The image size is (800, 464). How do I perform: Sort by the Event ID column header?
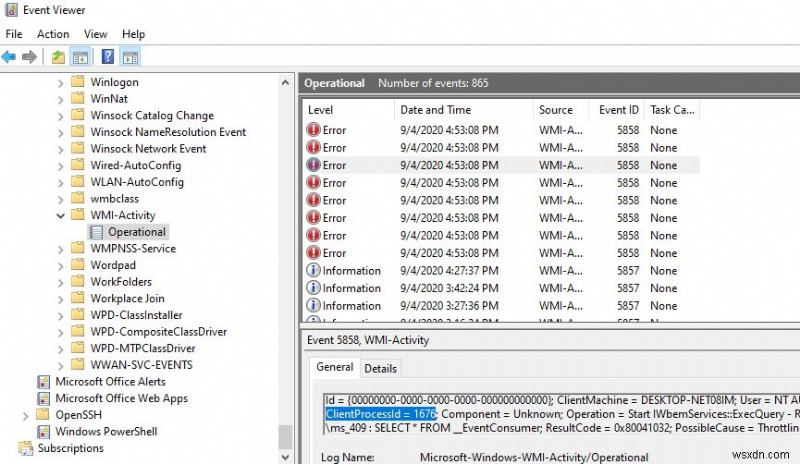tap(617, 110)
